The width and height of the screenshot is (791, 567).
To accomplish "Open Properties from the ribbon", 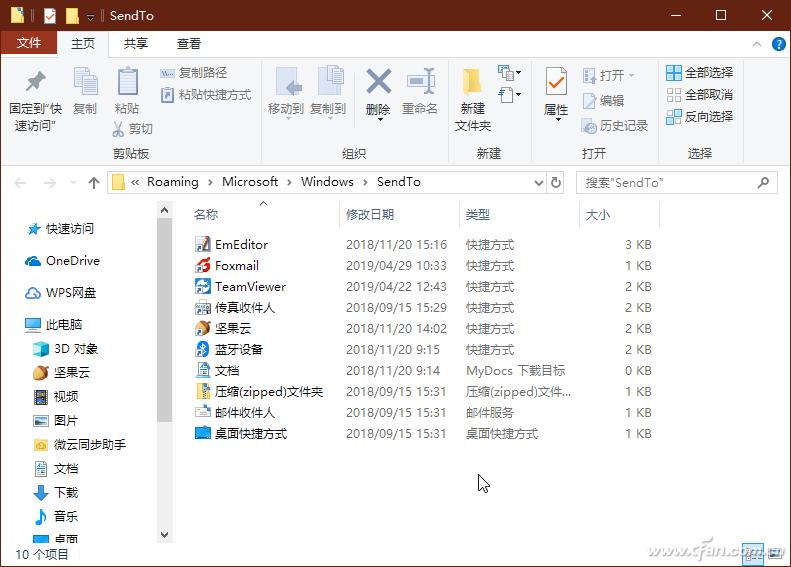I will (x=556, y=82).
